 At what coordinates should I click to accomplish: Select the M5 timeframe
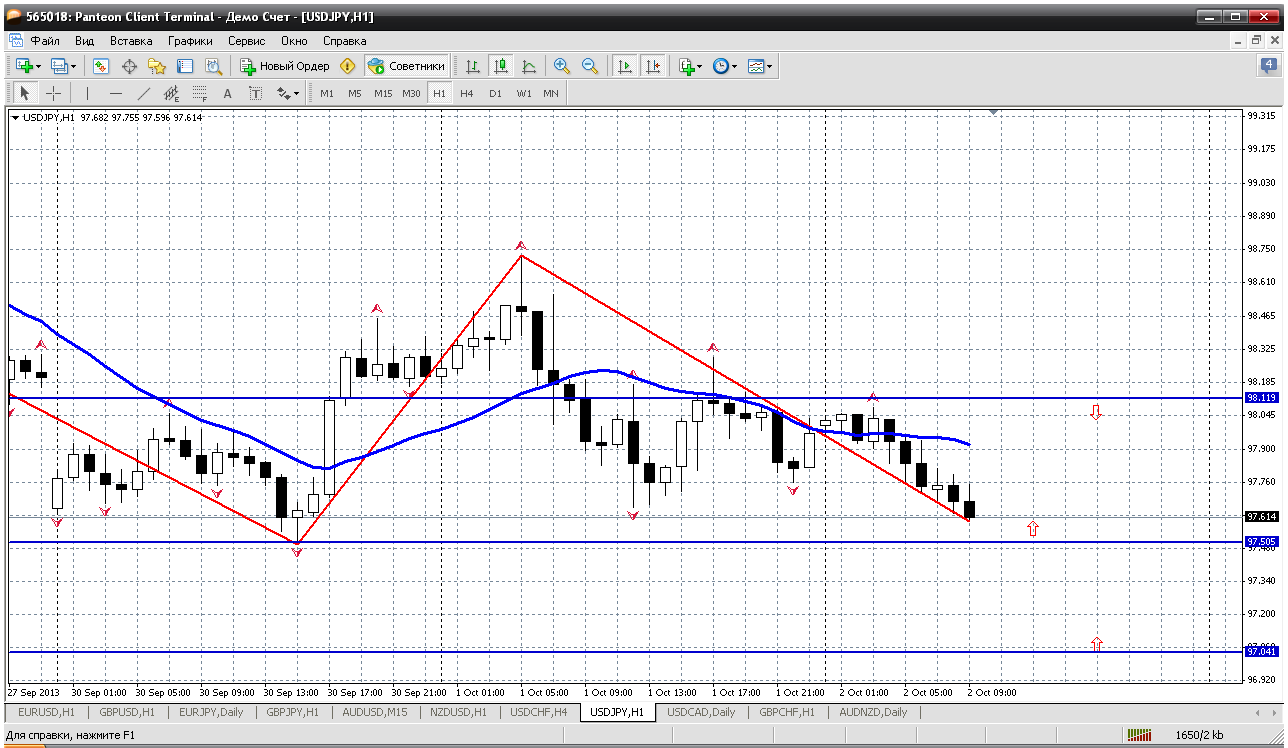pyautogui.click(x=355, y=93)
